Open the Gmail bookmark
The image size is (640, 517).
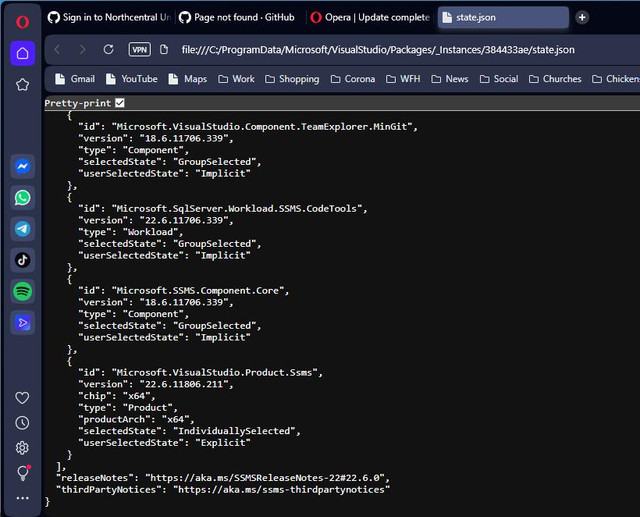coord(76,79)
